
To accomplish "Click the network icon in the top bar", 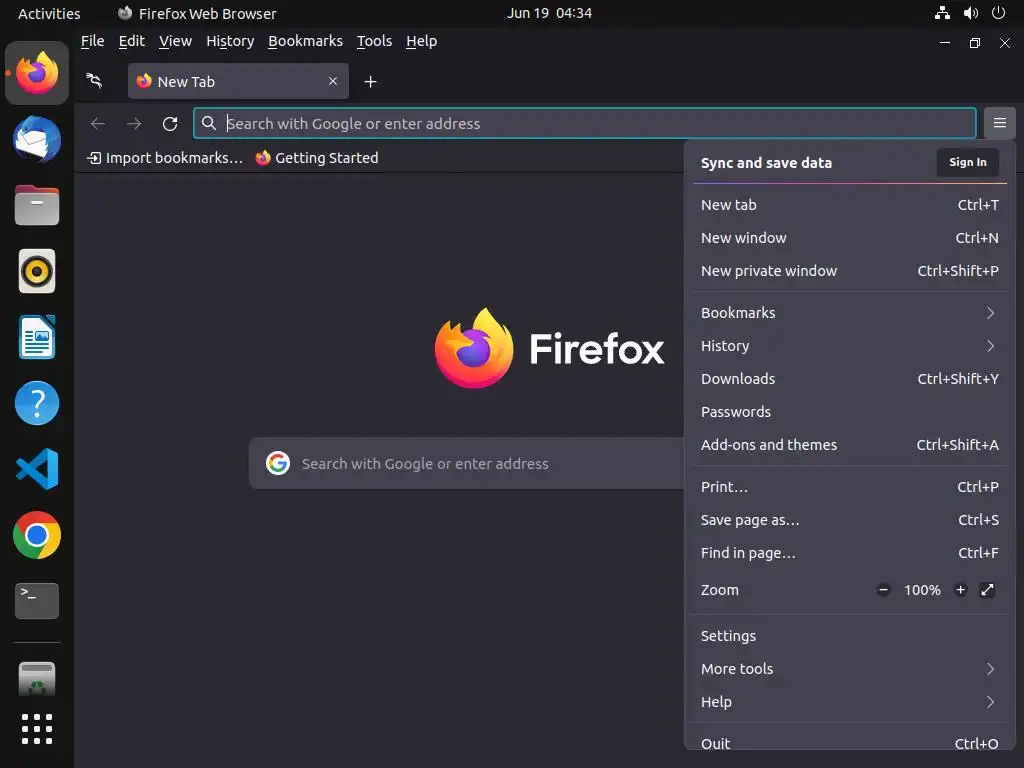I will pyautogui.click(x=942, y=13).
